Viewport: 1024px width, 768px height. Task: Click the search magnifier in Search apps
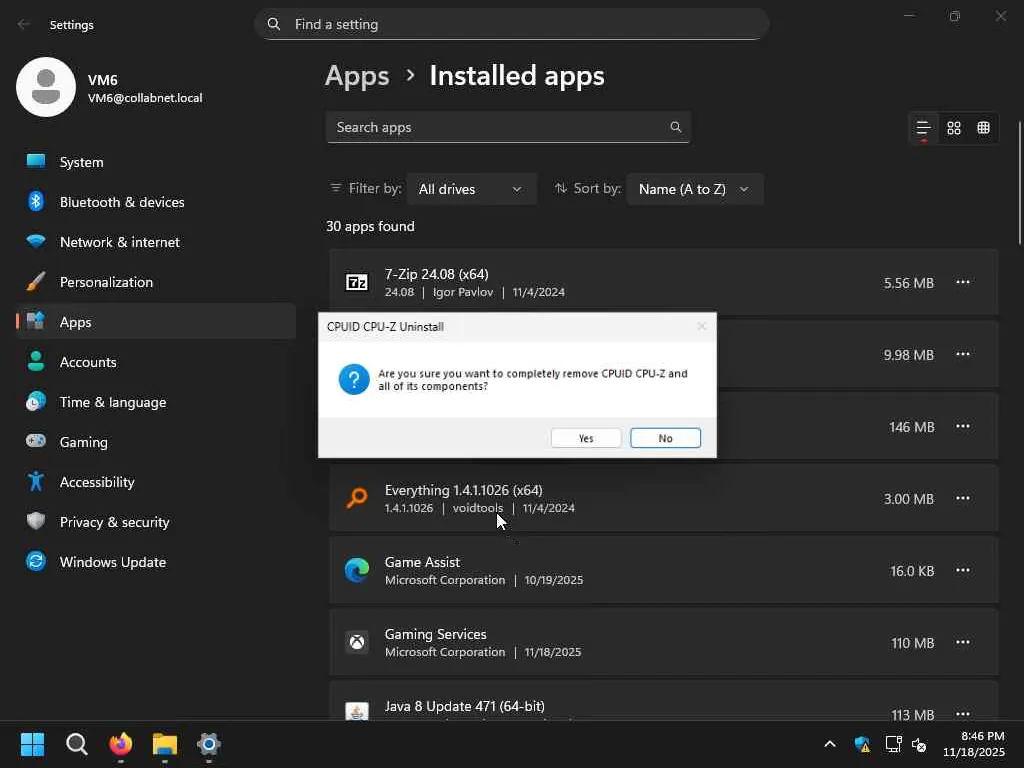(x=676, y=127)
